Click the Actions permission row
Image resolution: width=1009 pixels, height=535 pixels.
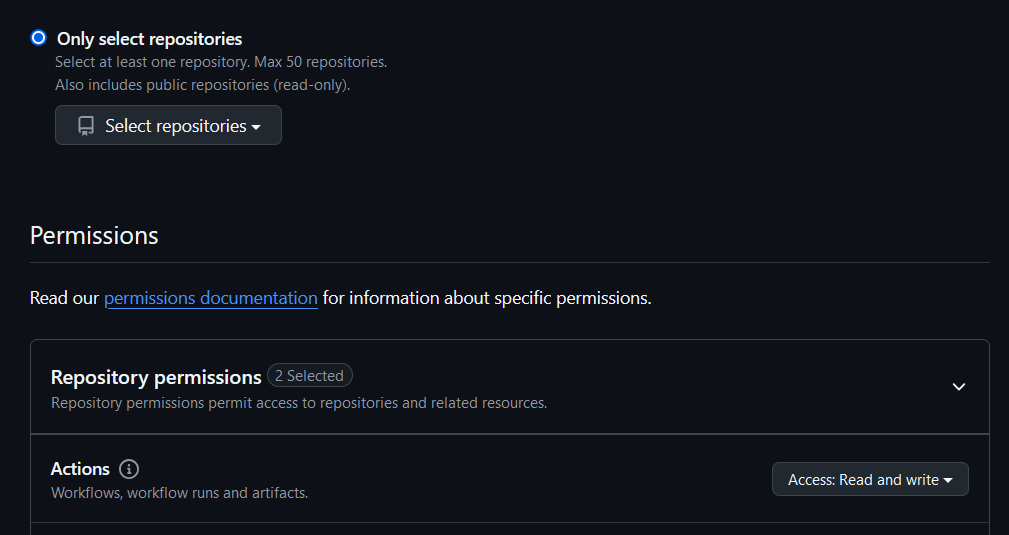point(510,478)
